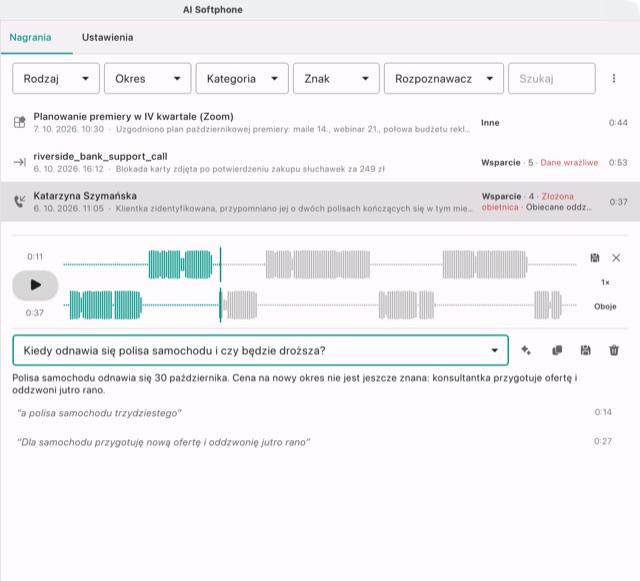The height and width of the screenshot is (581, 640).
Task: Close the audio player
Action: click(616, 258)
